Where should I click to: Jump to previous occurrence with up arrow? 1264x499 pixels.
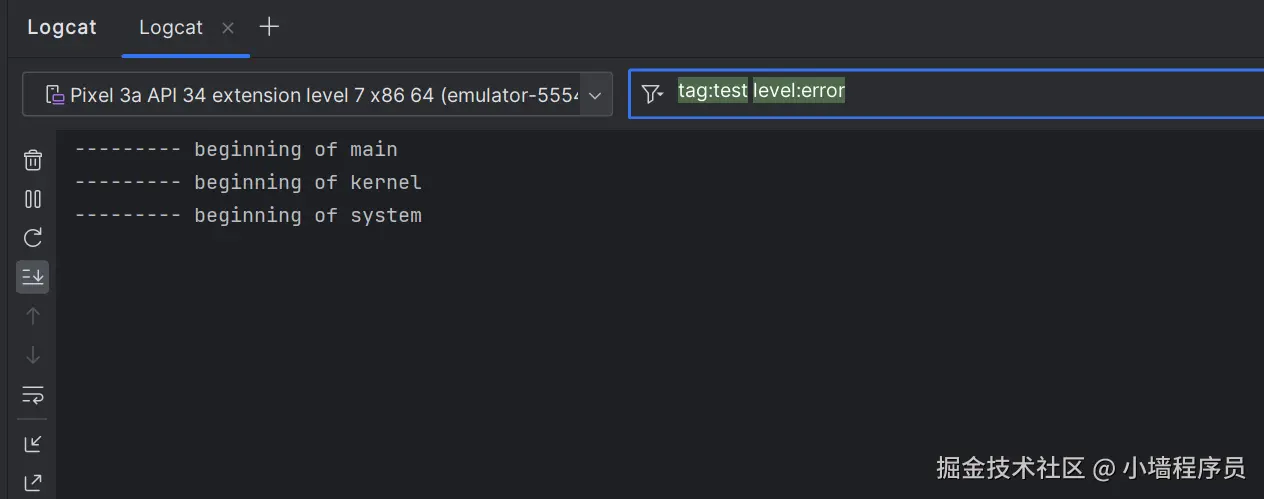click(x=33, y=316)
